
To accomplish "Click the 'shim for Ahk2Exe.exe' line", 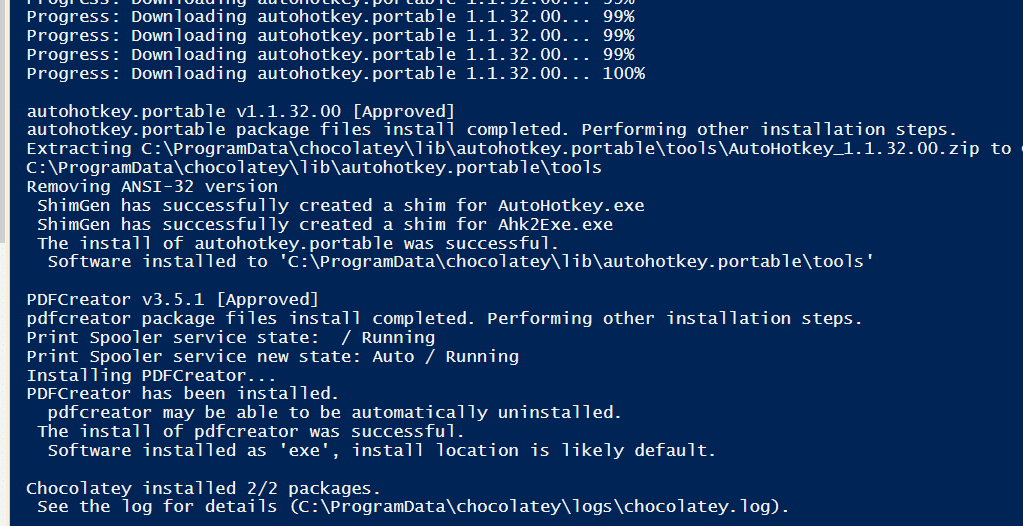I will pos(325,224).
